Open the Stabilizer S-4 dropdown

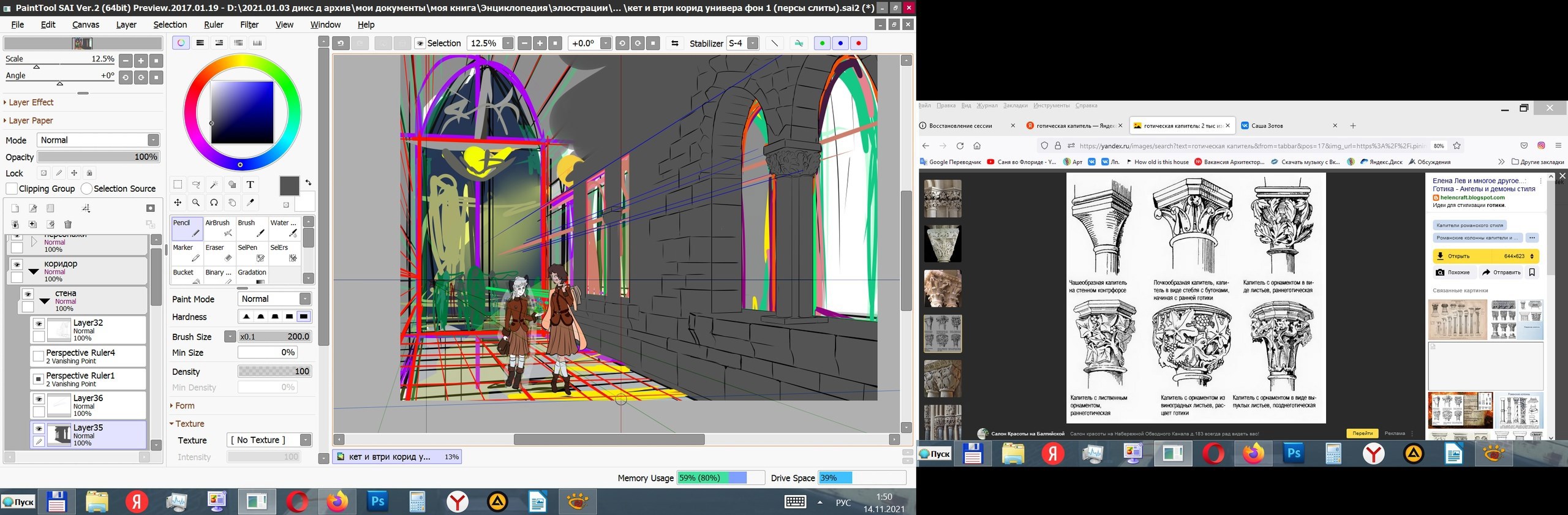point(753,43)
